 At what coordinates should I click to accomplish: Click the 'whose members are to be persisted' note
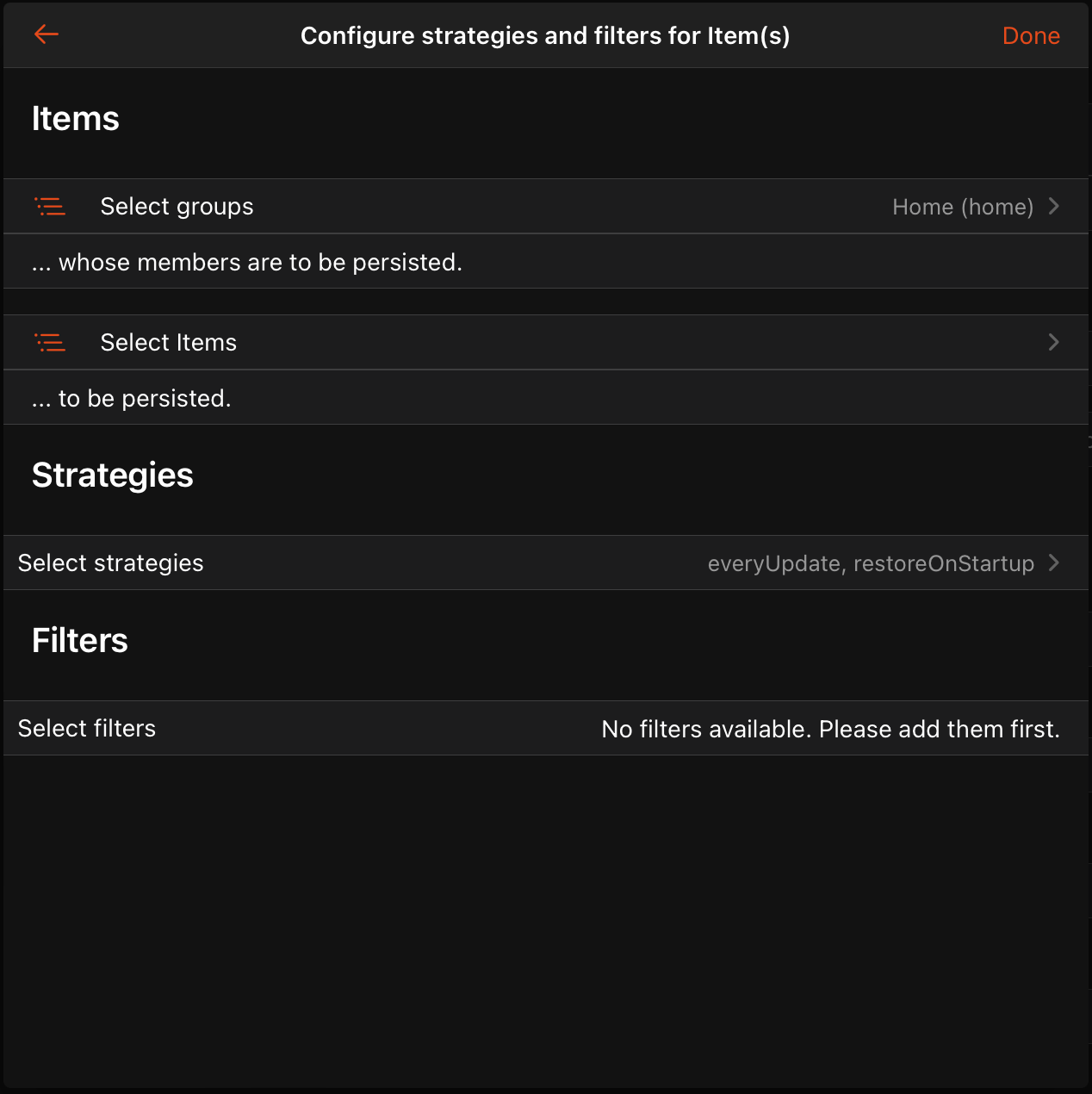(x=247, y=263)
